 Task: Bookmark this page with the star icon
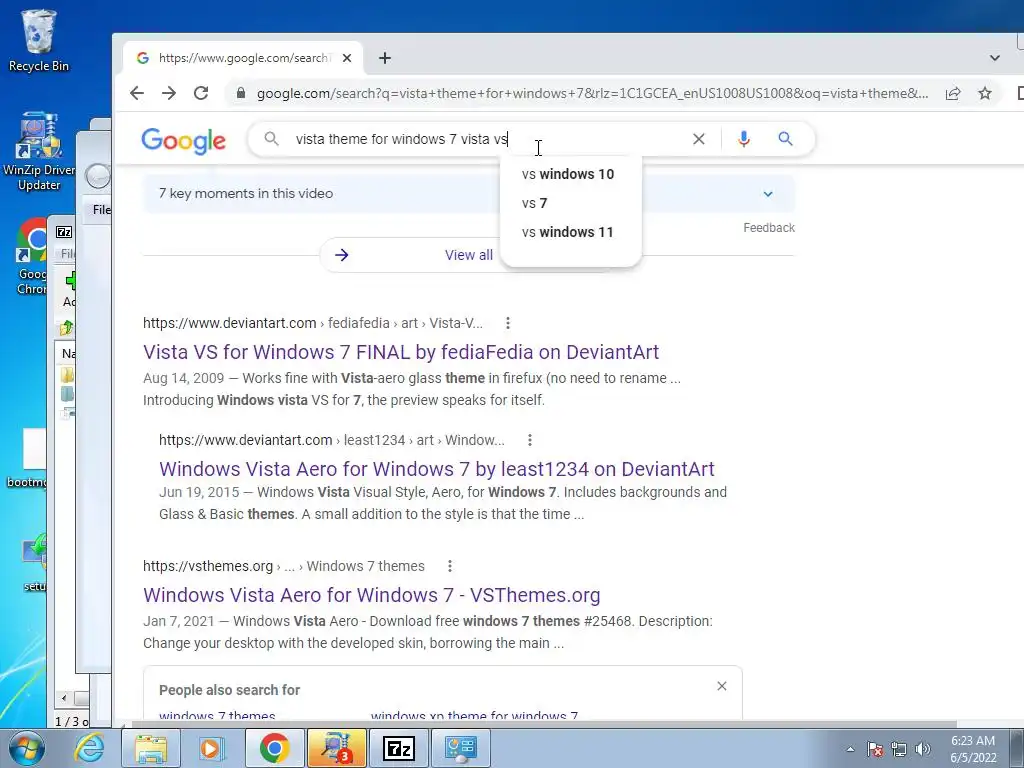pos(985,93)
